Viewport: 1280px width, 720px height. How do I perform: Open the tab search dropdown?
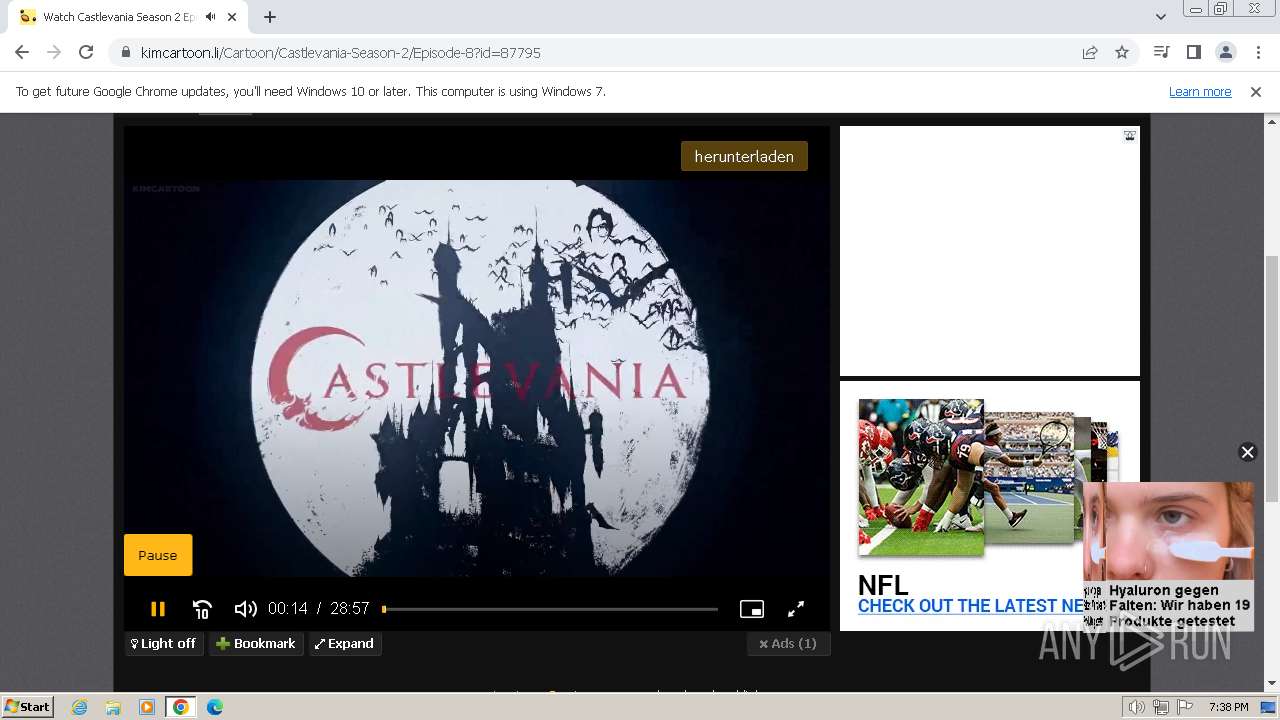coord(1160,17)
